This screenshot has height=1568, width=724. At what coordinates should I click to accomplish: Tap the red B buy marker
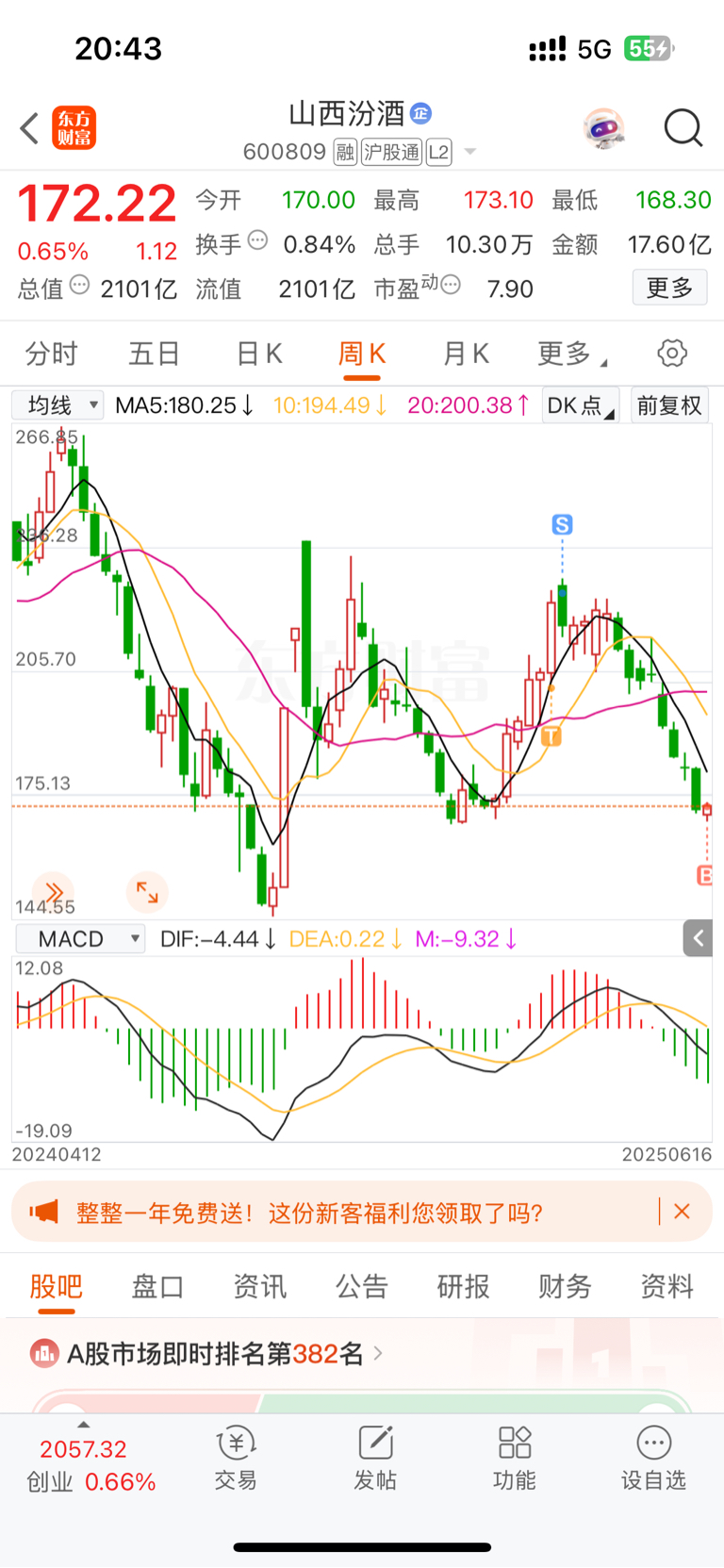coord(704,876)
